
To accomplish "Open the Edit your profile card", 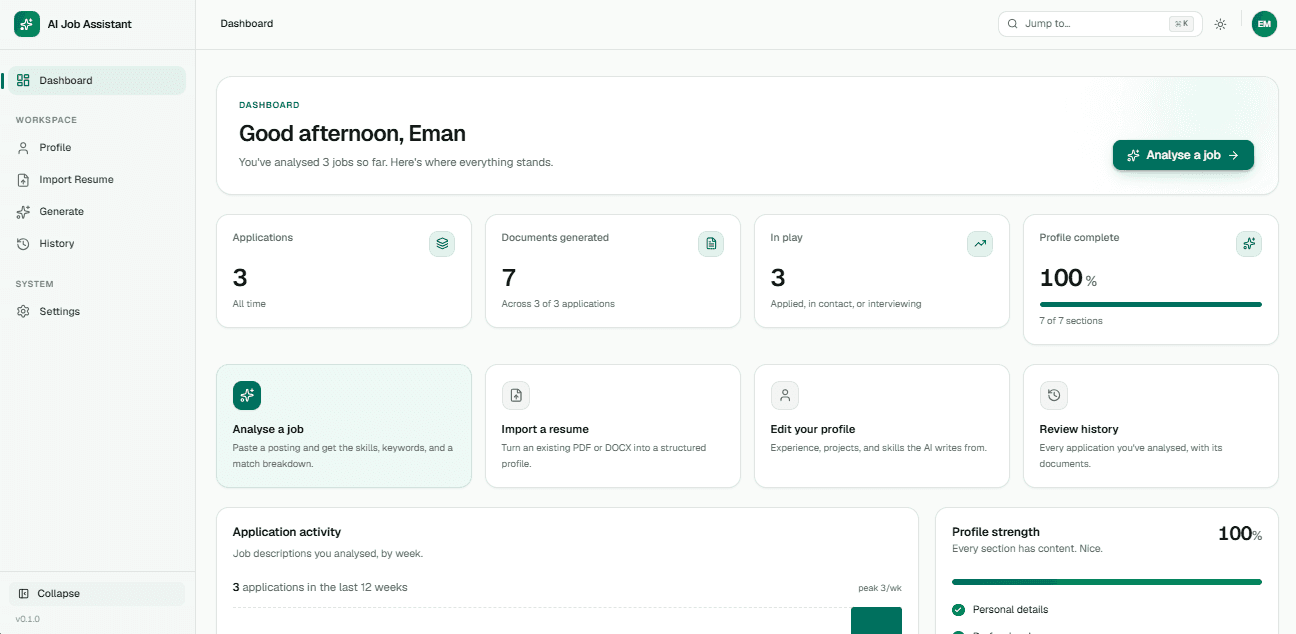I will (882, 426).
